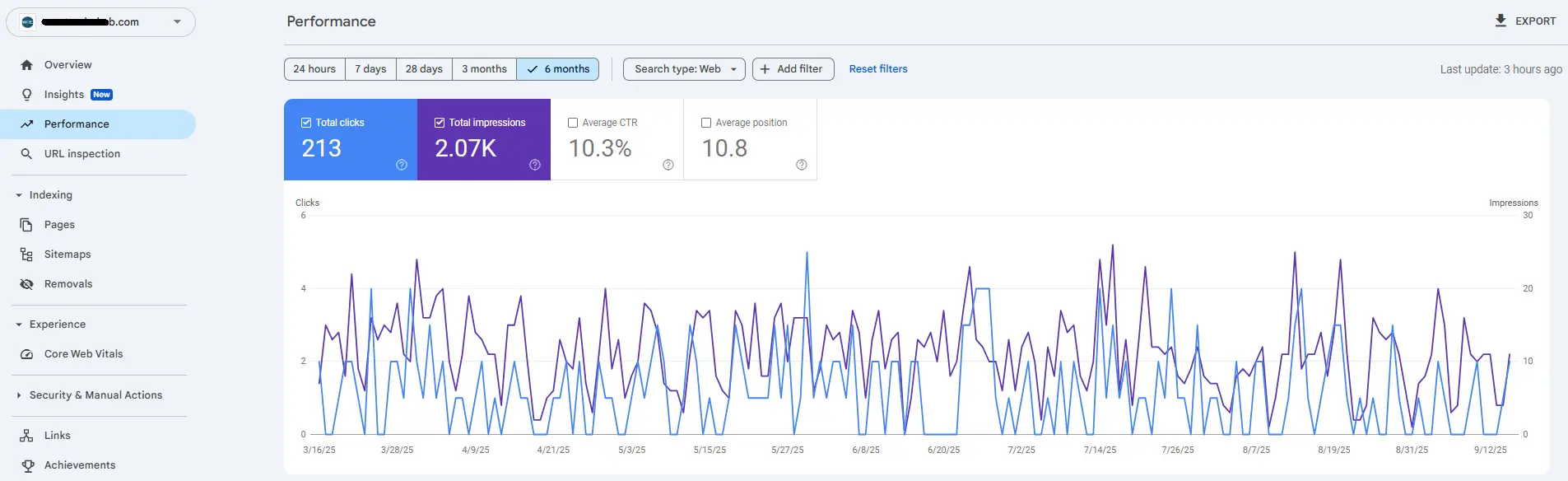Open the Search type: Web dropdown
The height and width of the screenshot is (481, 1568).
pos(684,69)
